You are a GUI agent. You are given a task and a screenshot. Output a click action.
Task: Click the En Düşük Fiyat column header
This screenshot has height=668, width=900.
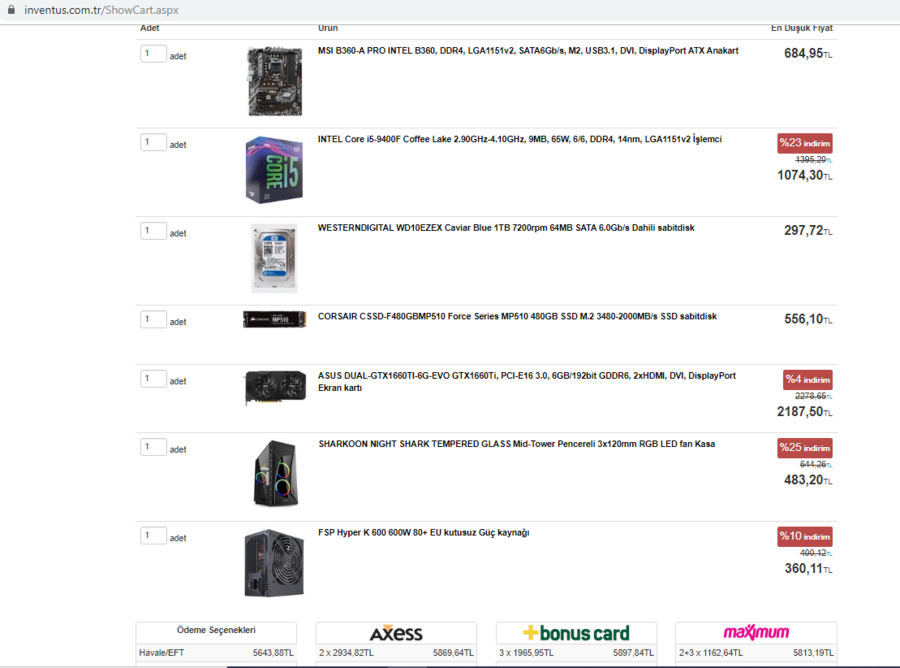pyautogui.click(x=802, y=28)
